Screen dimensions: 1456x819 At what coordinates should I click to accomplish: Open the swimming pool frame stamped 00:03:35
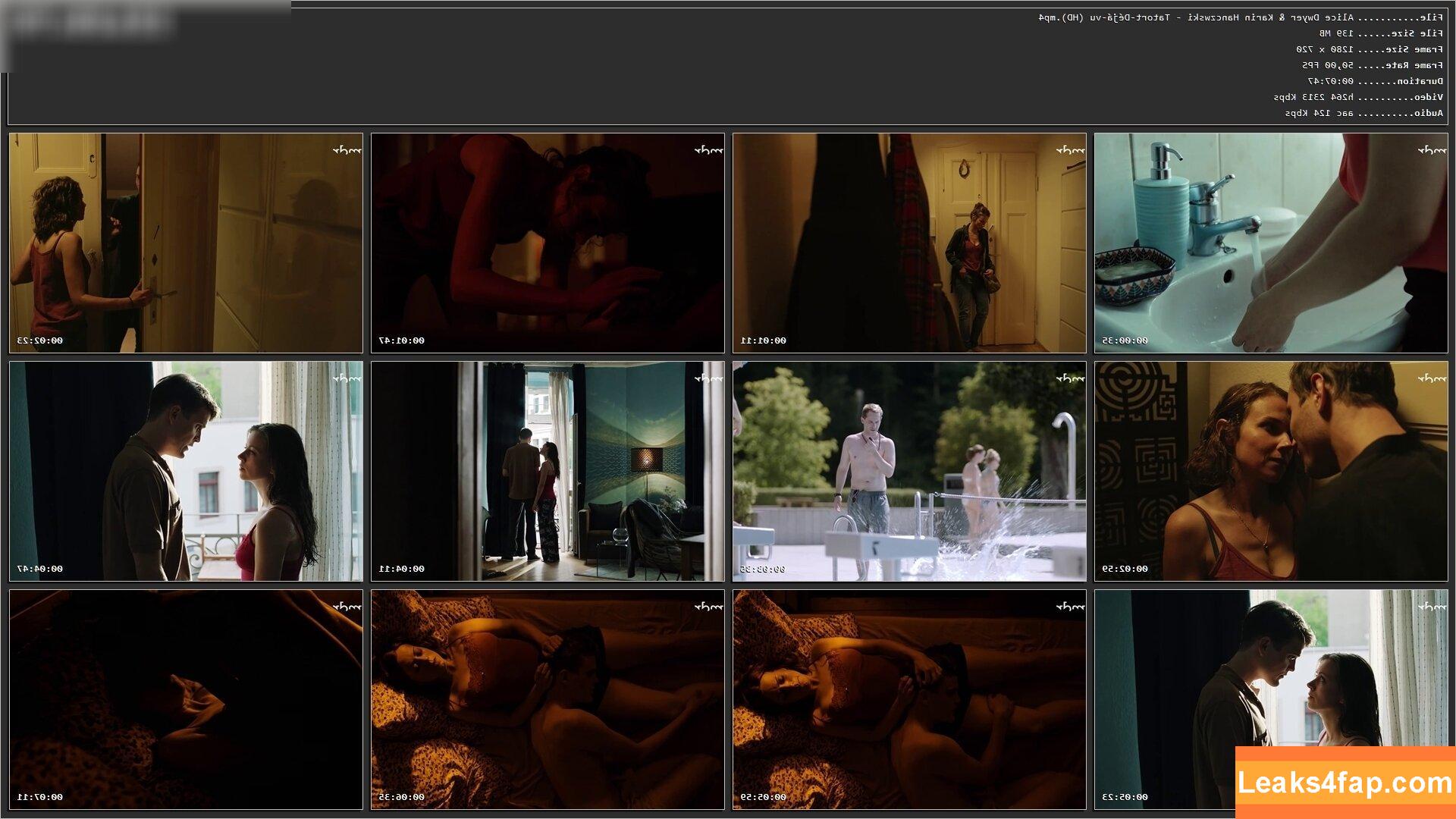click(x=909, y=471)
